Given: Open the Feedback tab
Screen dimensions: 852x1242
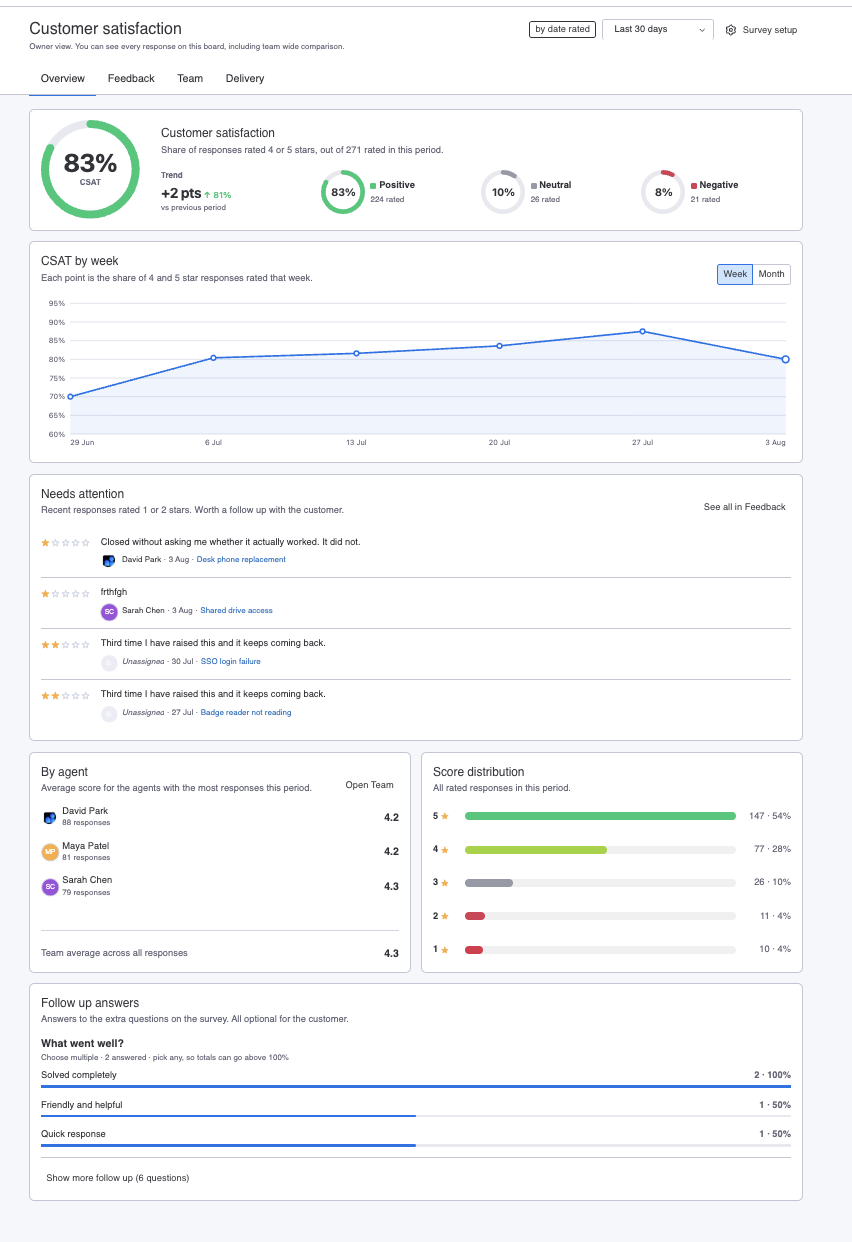Looking at the screenshot, I should pos(131,78).
